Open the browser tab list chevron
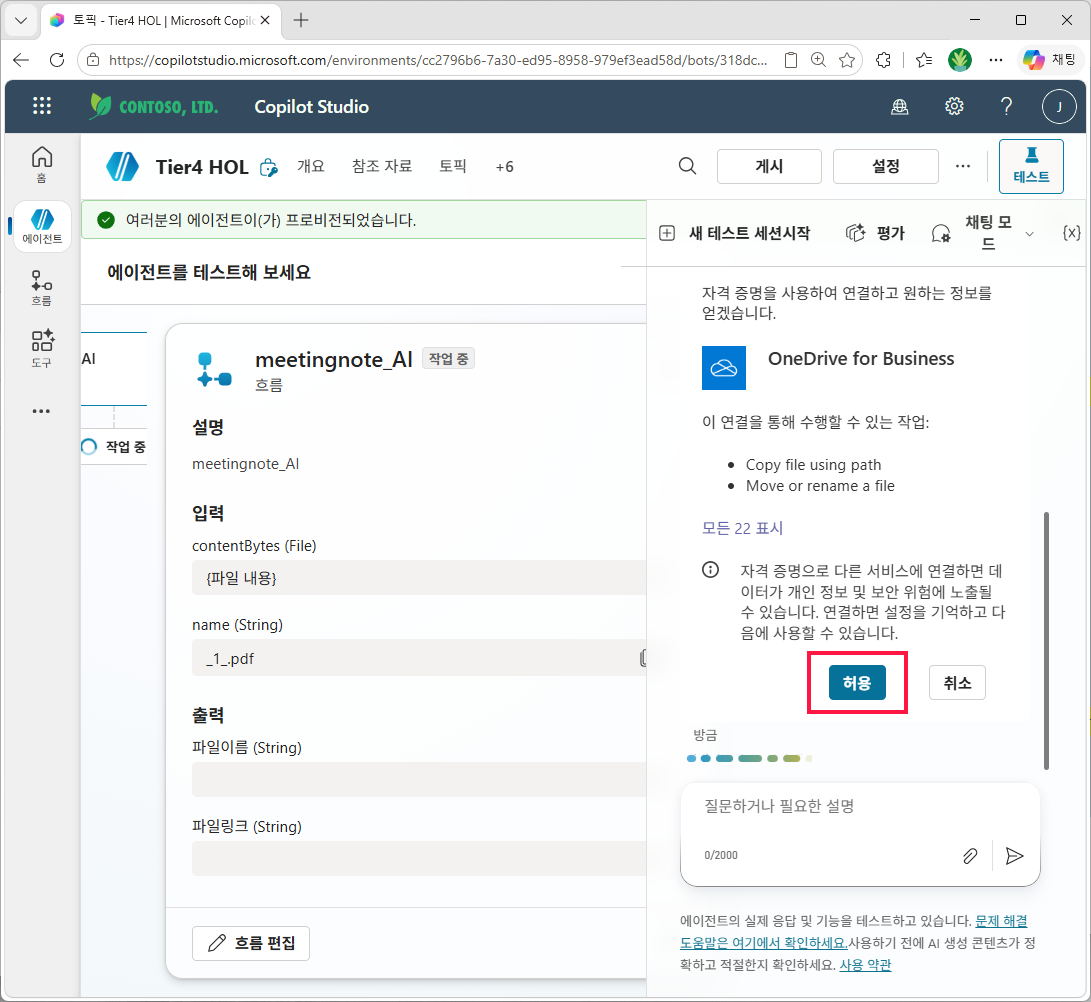The width and height of the screenshot is (1091, 1002). pyautogui.click(x=21, y=20)
